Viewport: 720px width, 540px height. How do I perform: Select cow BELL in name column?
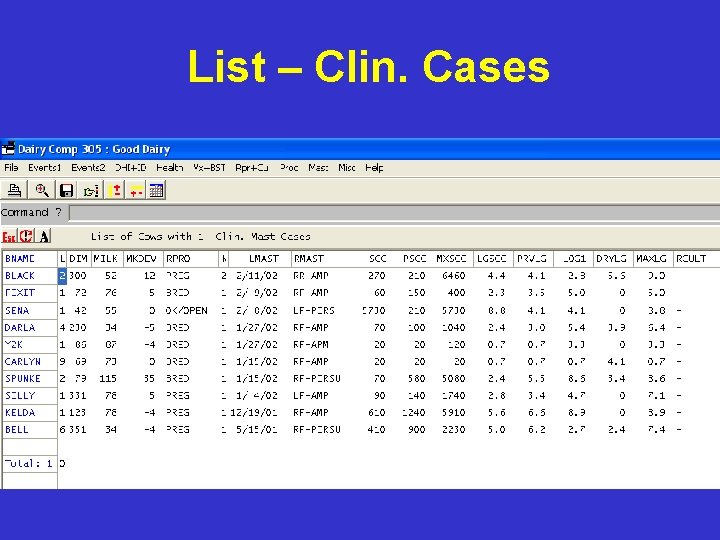point(30,429)
